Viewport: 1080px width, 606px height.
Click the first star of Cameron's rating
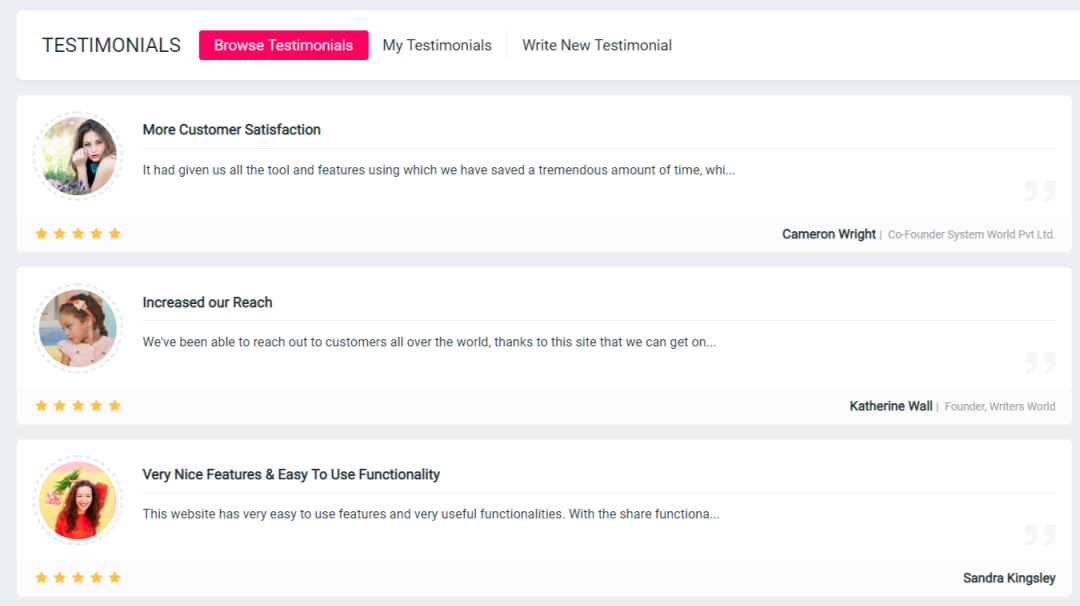41,234
